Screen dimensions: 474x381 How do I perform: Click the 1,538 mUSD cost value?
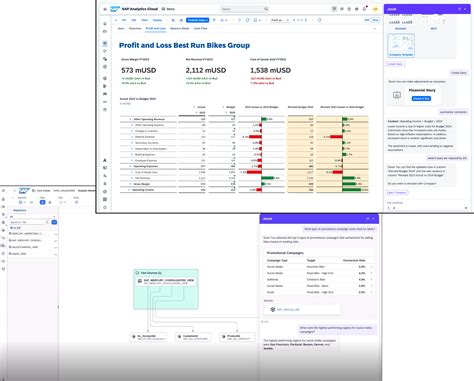(270, 70)
